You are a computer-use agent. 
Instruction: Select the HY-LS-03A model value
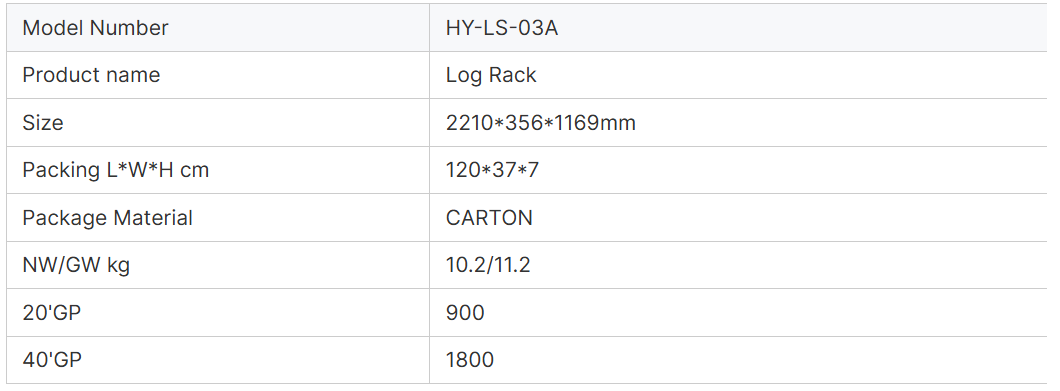tap(502, 28)
